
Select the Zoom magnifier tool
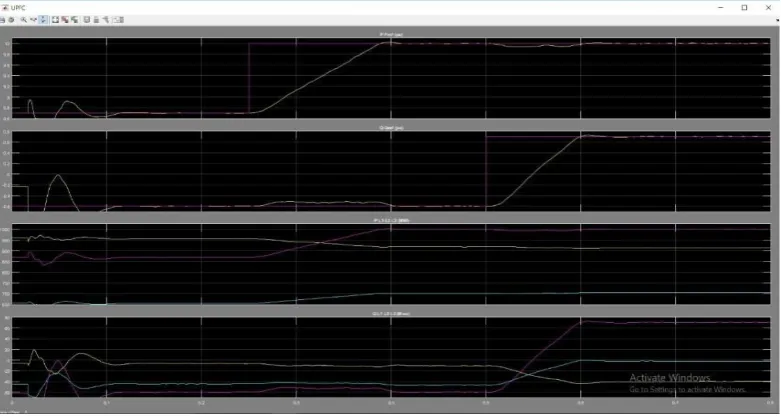23,20
